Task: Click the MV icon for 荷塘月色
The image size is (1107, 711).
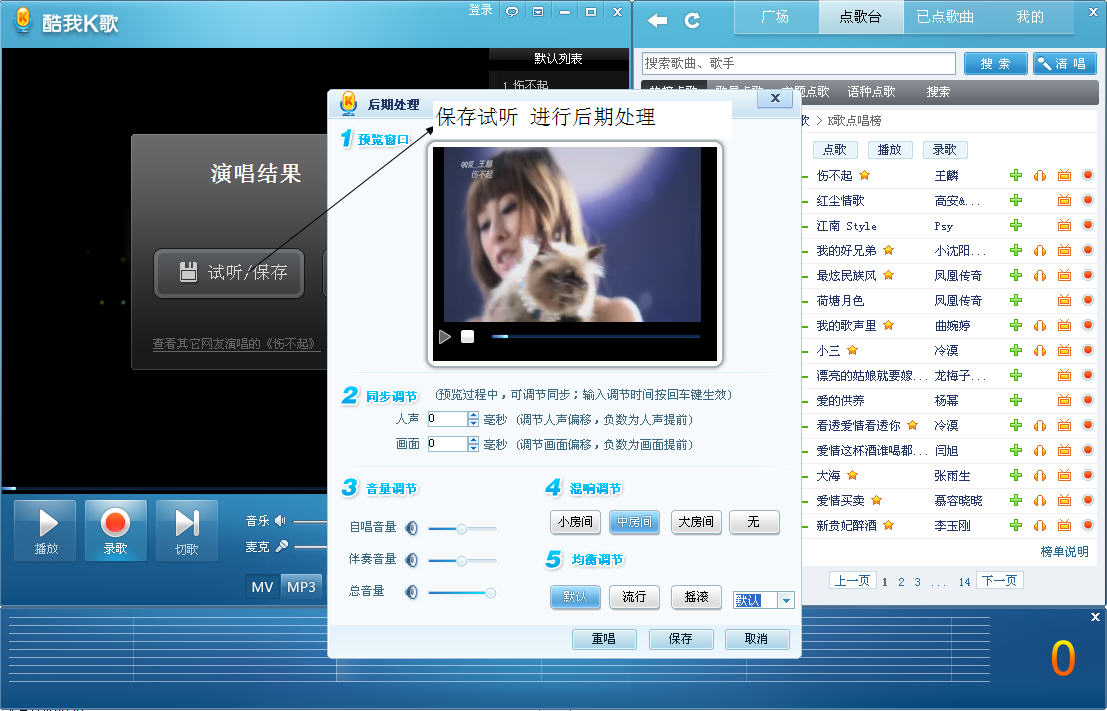Action: click(x=1064, y=300)
